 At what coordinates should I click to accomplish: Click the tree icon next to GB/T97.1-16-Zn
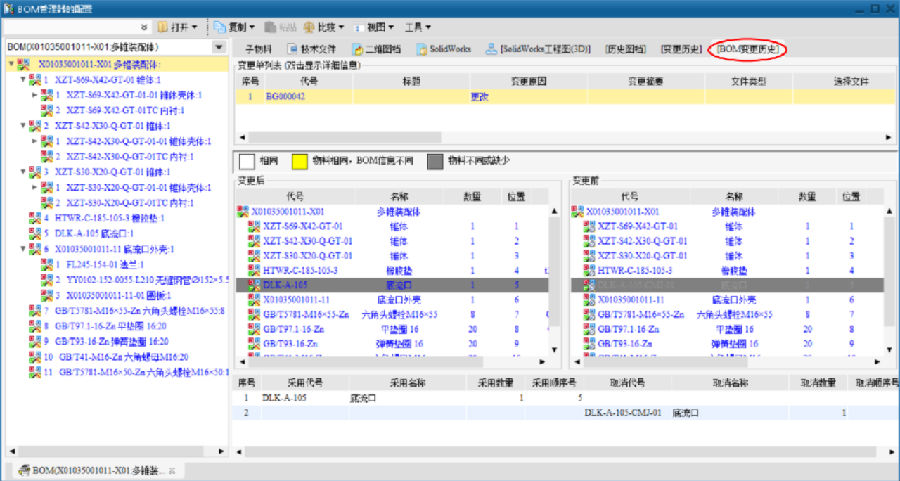(35, 326)
